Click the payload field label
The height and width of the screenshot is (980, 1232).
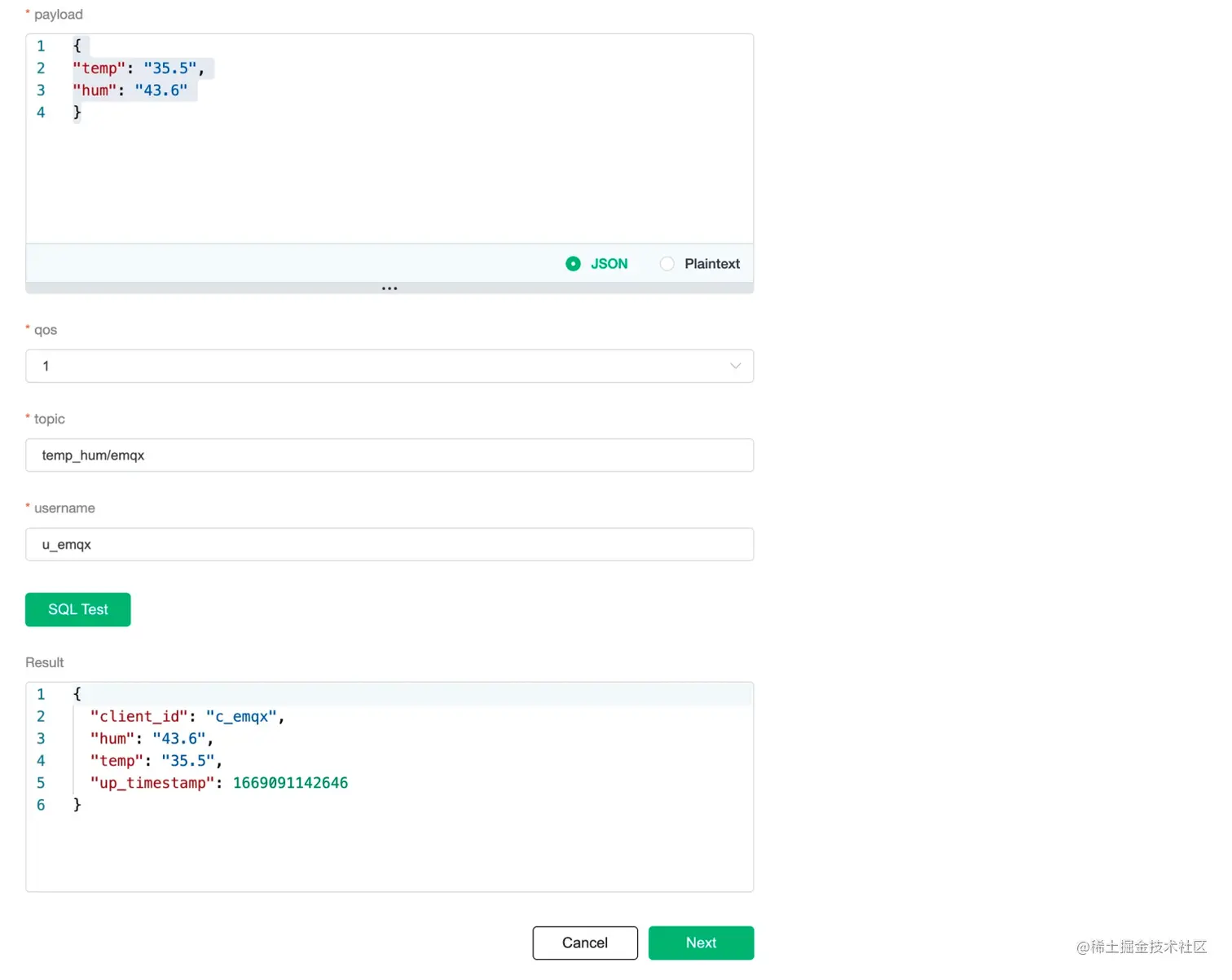58,15
